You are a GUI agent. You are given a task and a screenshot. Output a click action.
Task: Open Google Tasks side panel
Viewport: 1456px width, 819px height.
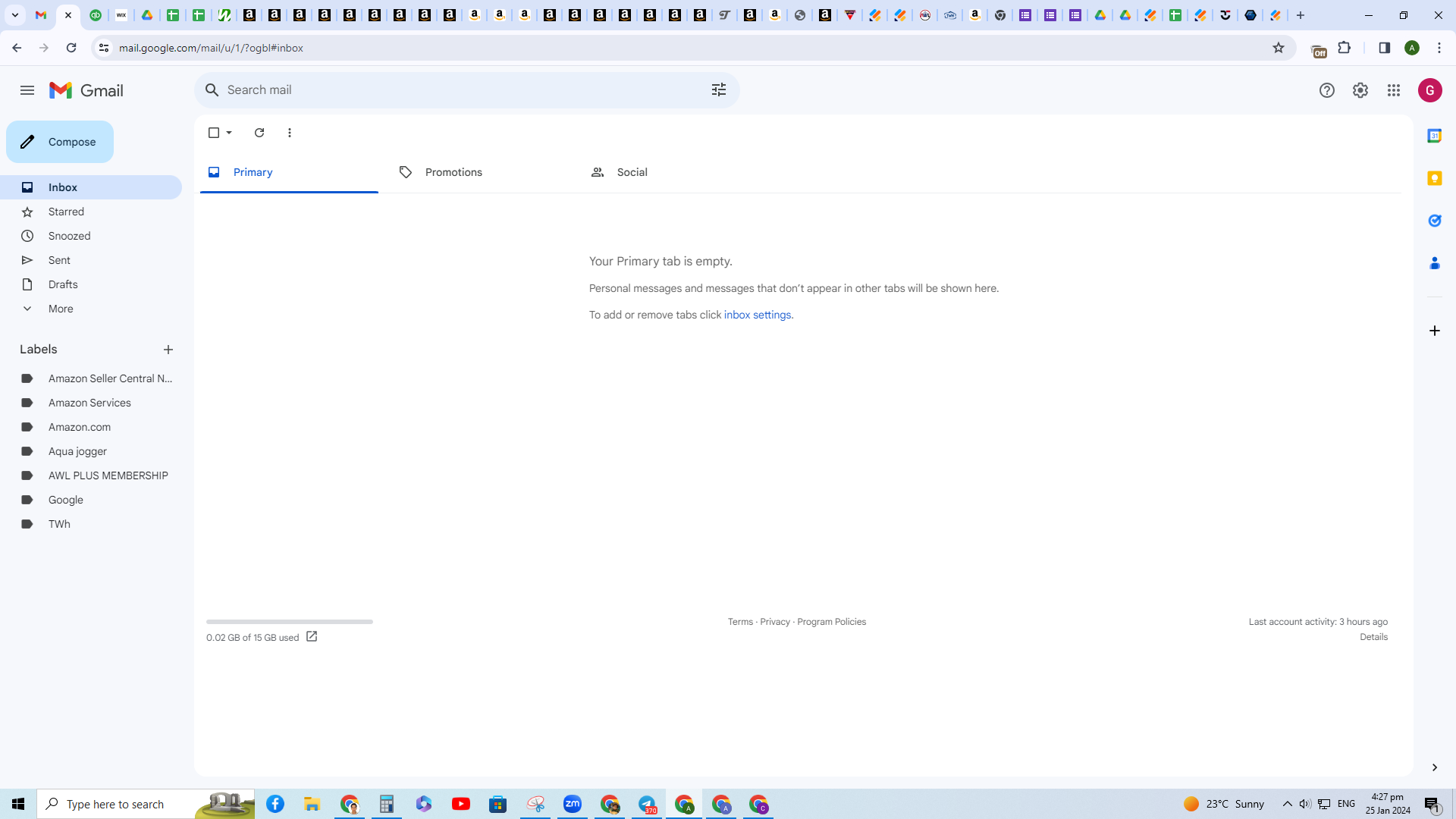point(1435,221)
